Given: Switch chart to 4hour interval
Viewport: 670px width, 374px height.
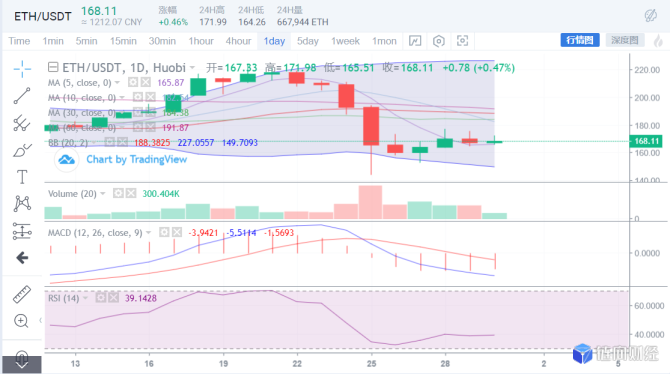Looking at the screenshot, I should pyautogui.click(x=238, y=41).
